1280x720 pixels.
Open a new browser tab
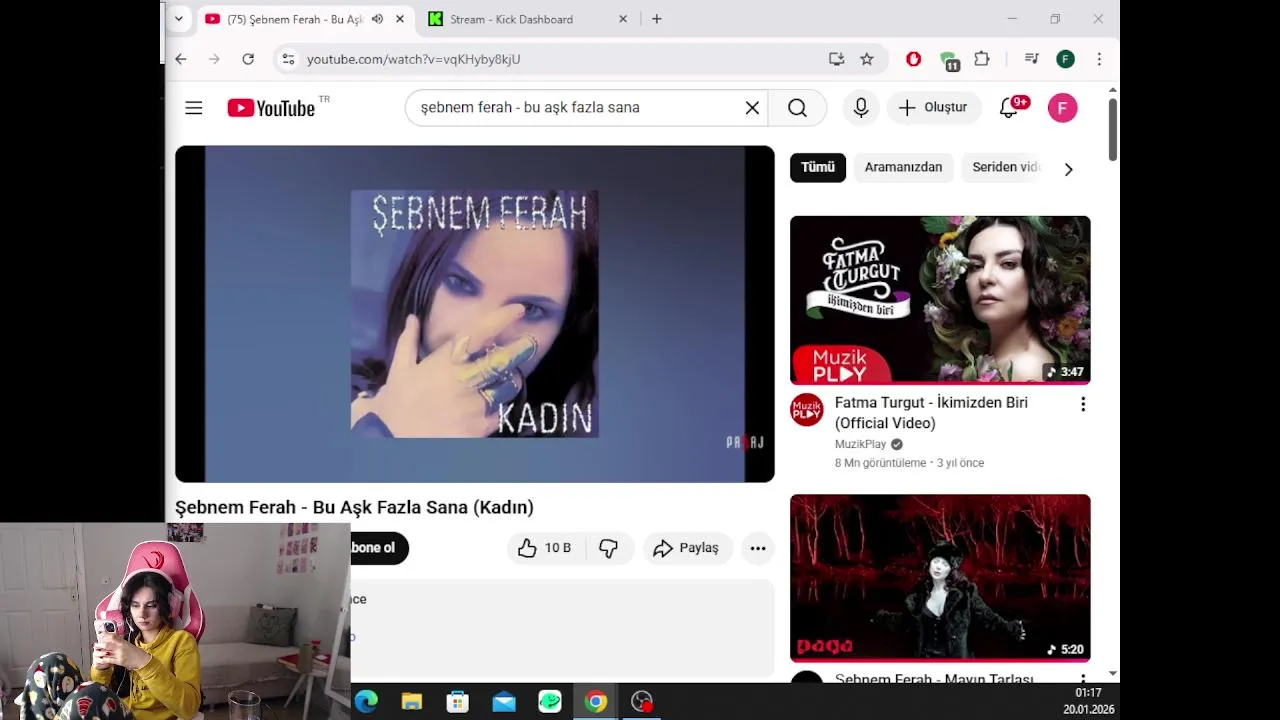tap(657, 19)
